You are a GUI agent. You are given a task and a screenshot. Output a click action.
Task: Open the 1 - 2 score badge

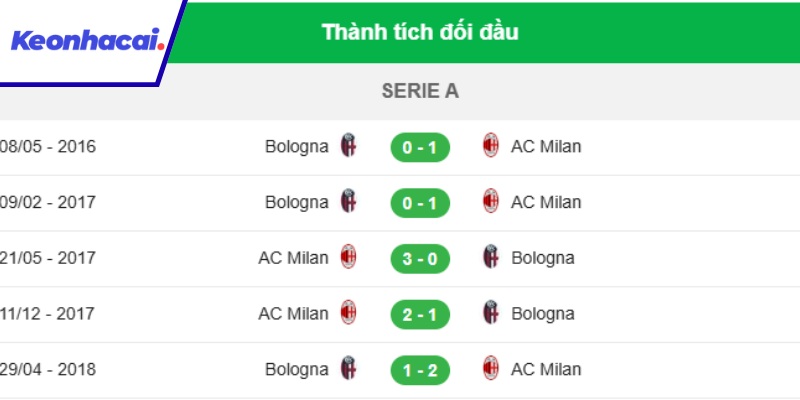click(x=420, y=370)
